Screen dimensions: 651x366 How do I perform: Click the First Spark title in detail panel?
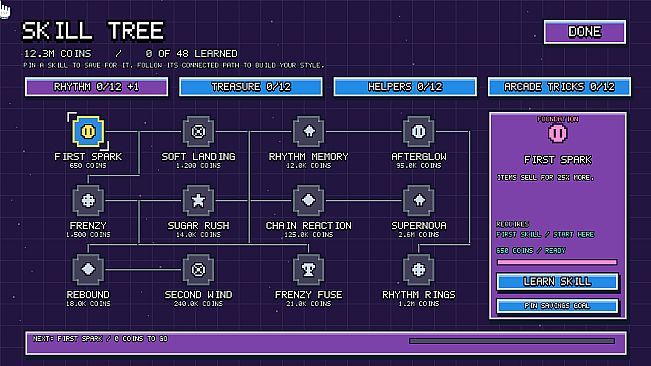(558, 160)
